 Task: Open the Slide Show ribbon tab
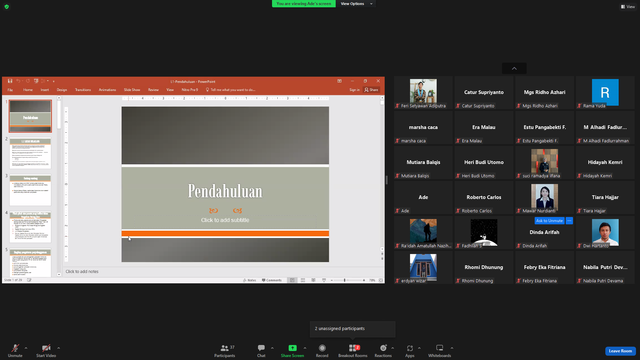[132, 90]
